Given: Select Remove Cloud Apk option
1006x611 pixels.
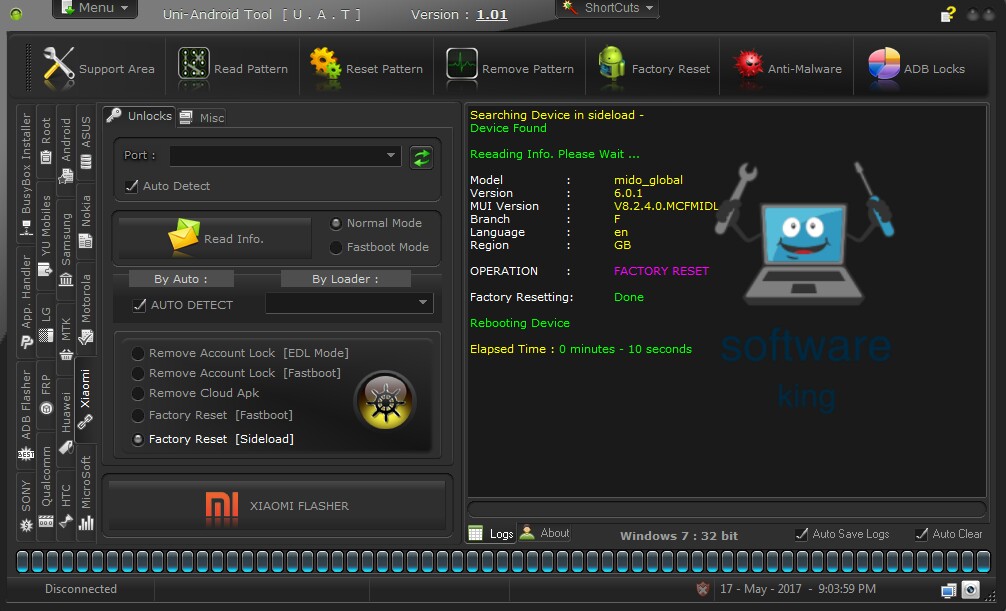Looking at the screenshot, I should click(137, 393).
